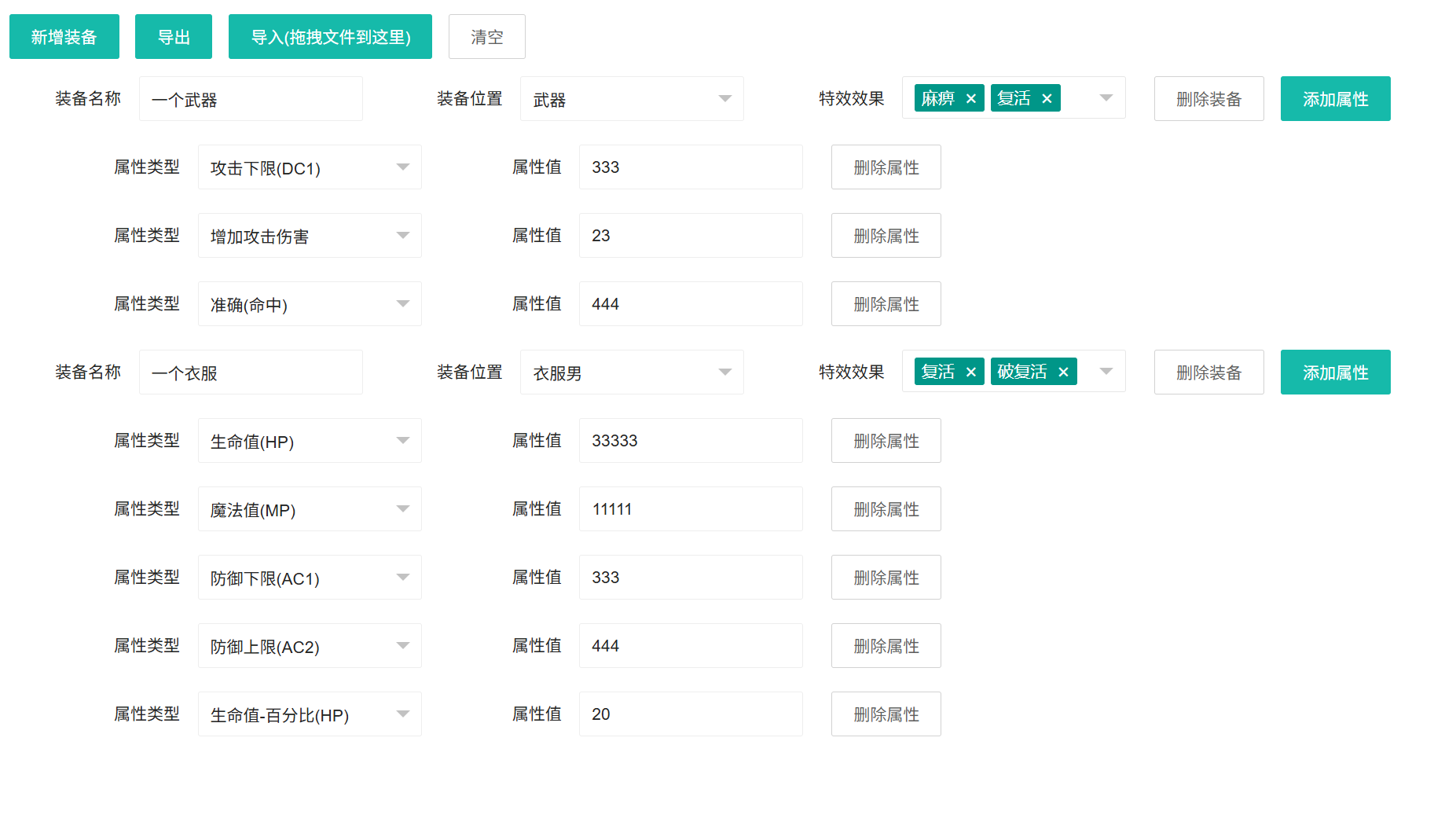Viewport: 1456px width, 822px height.
Task: Remove the 复活 tag from weapon effects
Action: point(1047,99)
